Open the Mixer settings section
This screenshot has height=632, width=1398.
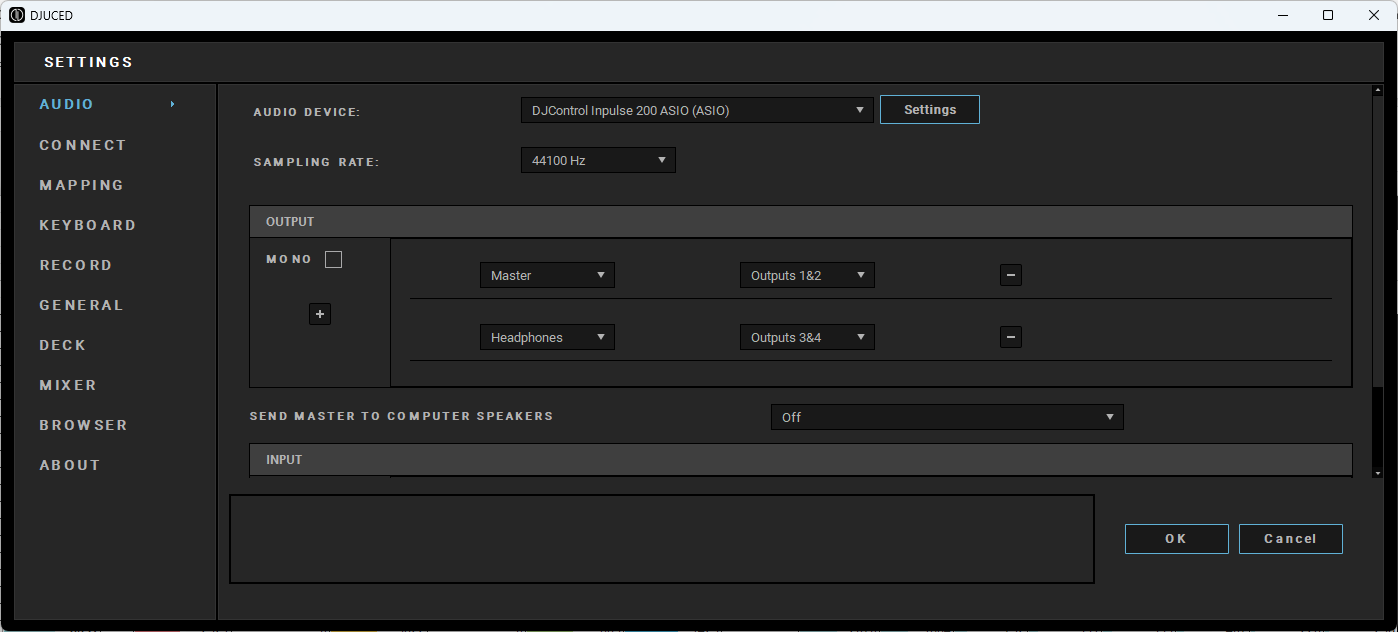68,385
